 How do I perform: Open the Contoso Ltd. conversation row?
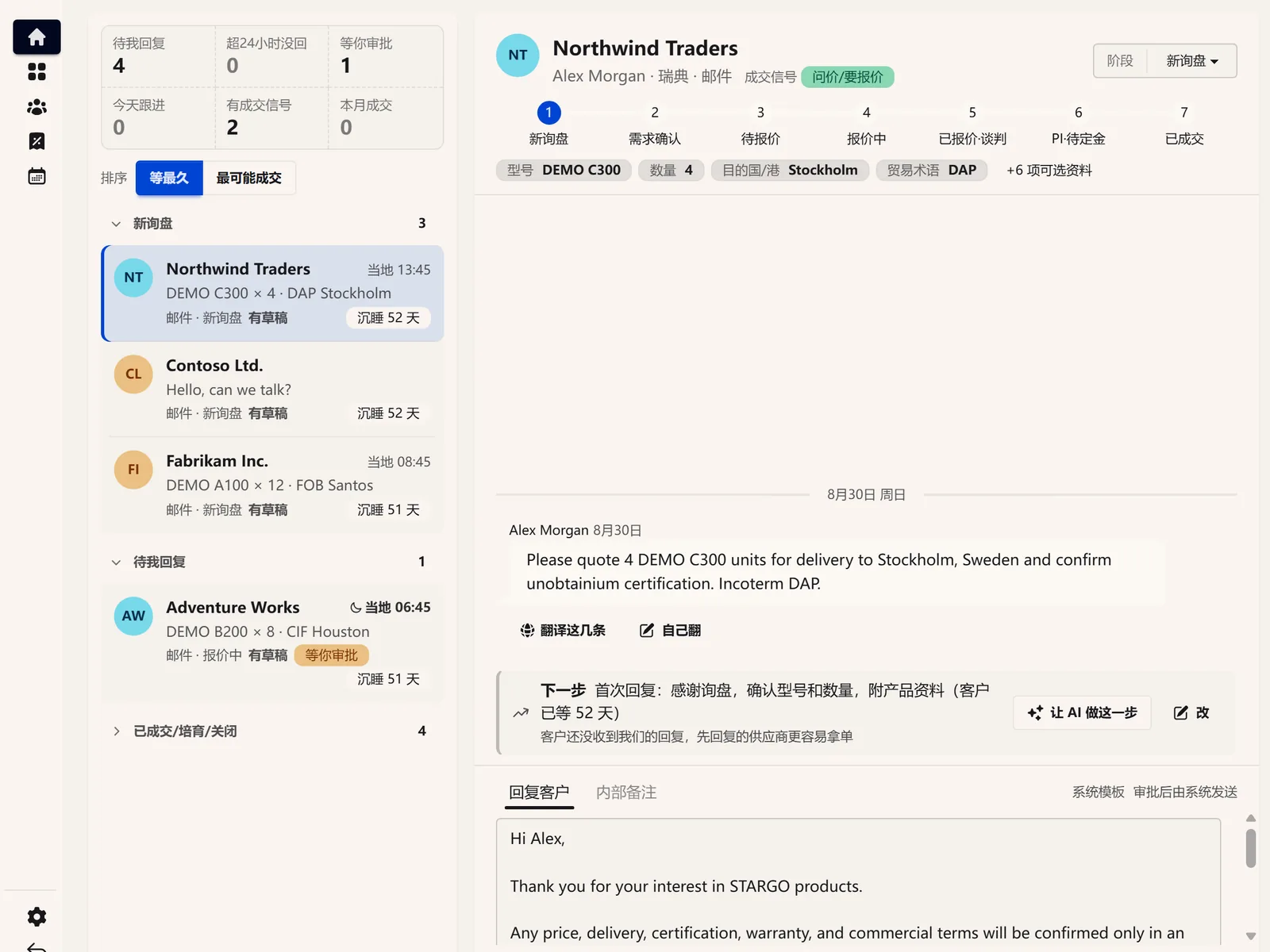(x=272, y=390)
